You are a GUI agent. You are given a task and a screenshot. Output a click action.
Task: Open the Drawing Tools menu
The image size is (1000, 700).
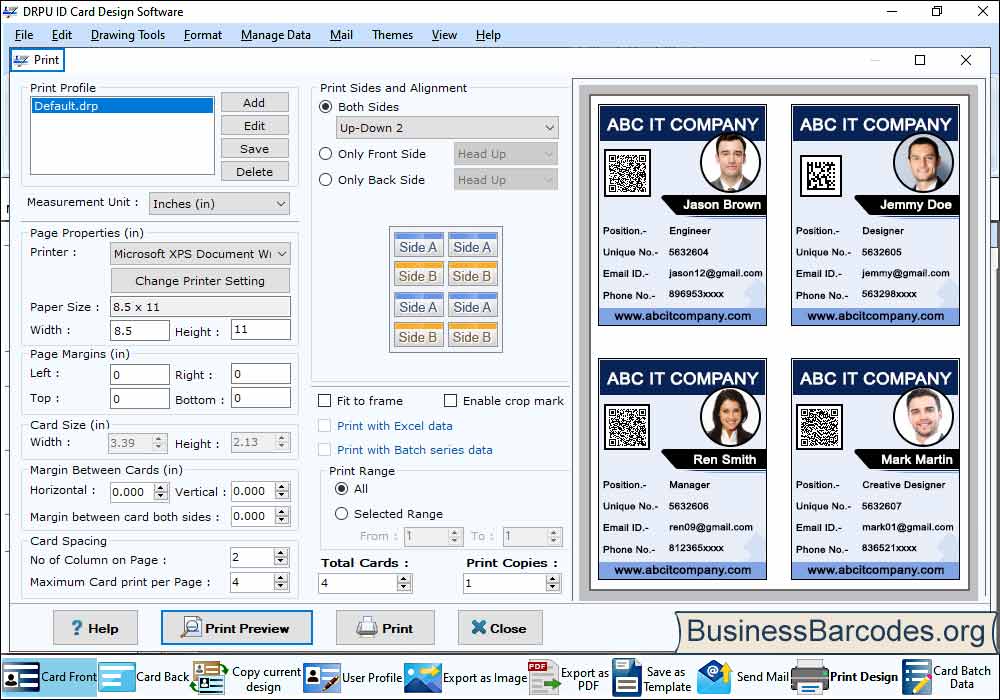(128, 35)
